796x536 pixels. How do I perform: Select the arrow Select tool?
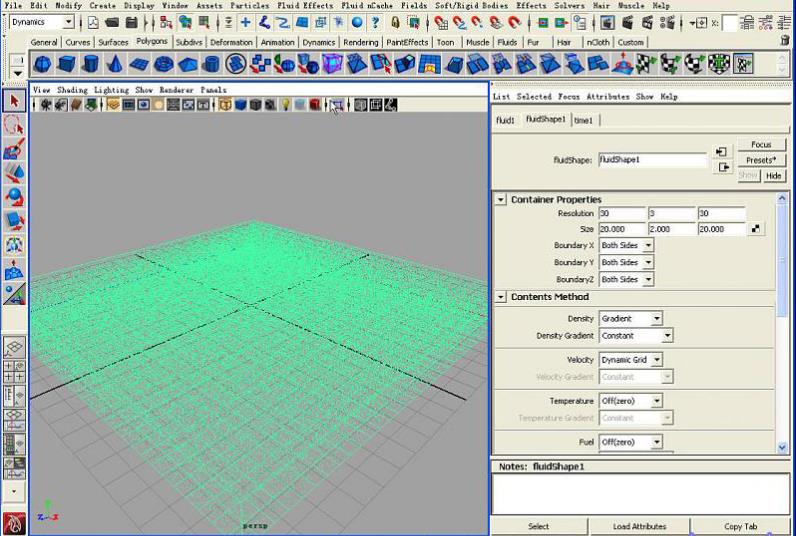[14, 101]
